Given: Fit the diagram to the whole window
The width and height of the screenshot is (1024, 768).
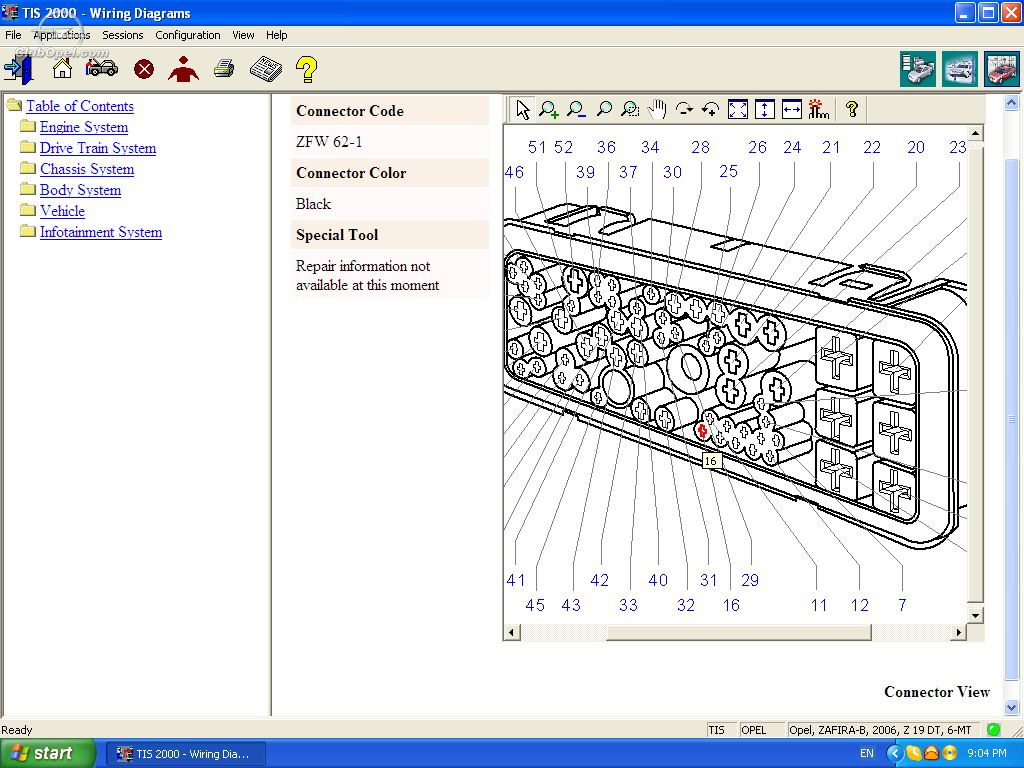Looking at the screenshot, I should (738, 109).
